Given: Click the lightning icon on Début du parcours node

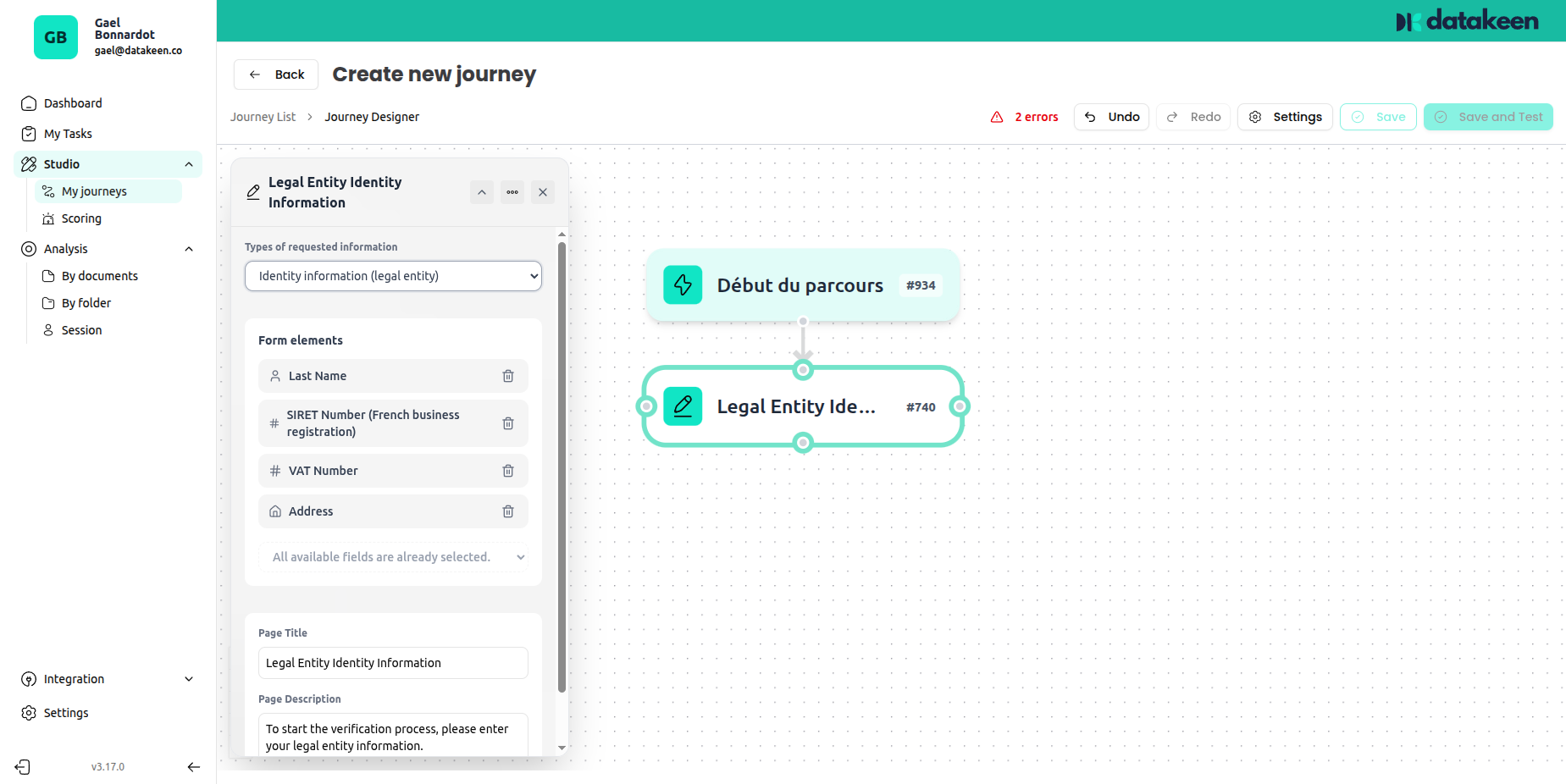Looking at the screenshot, I should click(683, 285).
